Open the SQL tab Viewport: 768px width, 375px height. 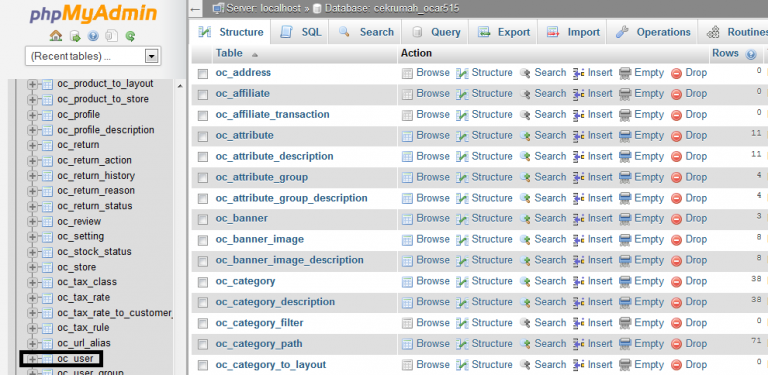(300, 32)
